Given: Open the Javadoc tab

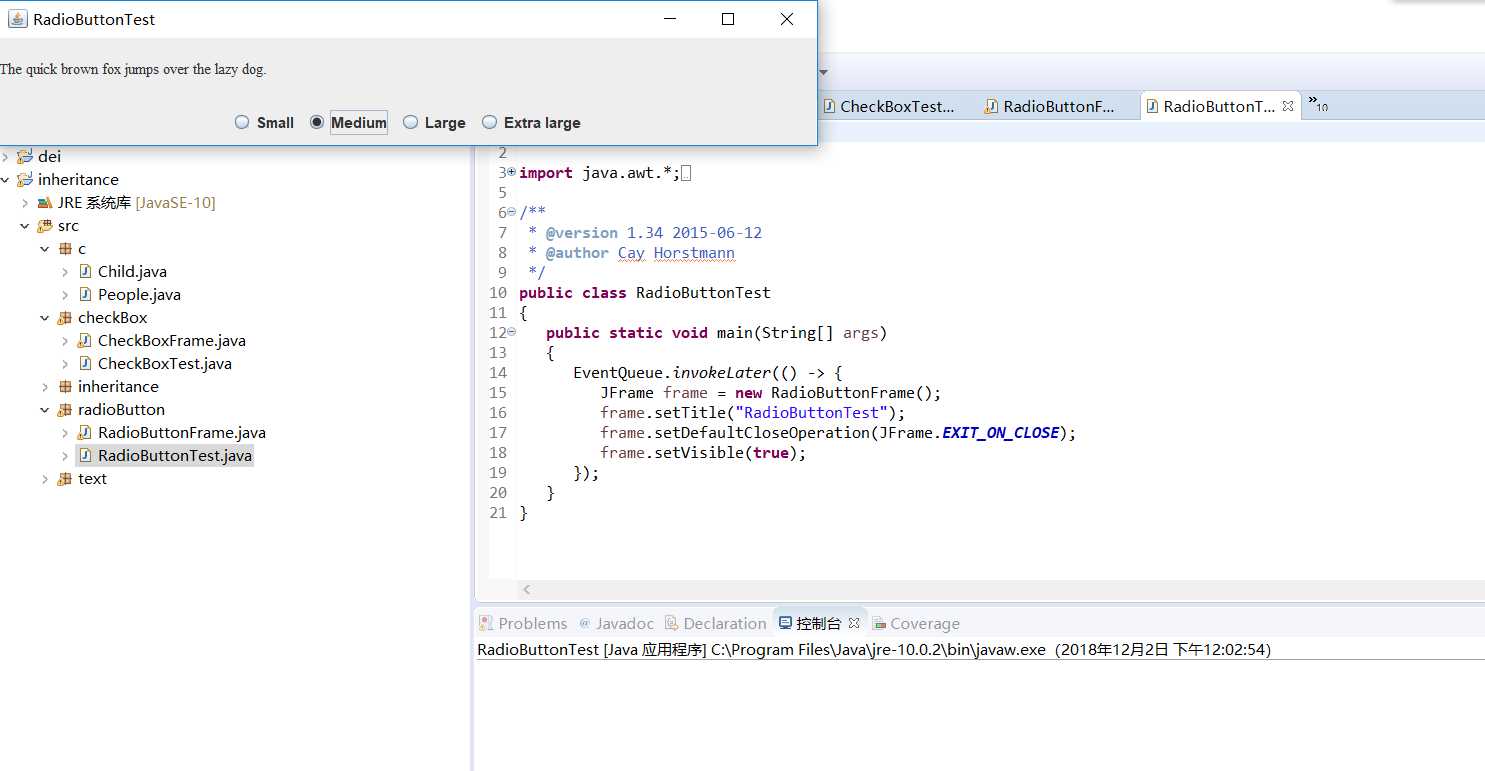Looking at the screenshot, I should coord(616,623).
